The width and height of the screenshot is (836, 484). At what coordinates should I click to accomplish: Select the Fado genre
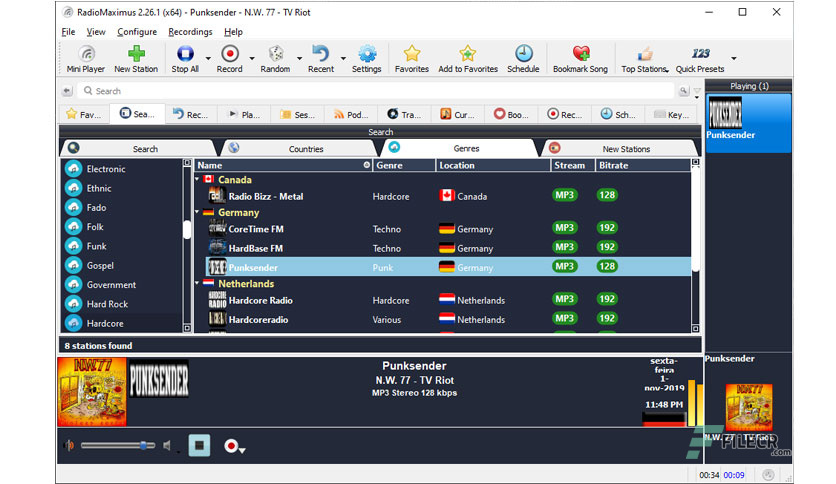click(122, 207)
